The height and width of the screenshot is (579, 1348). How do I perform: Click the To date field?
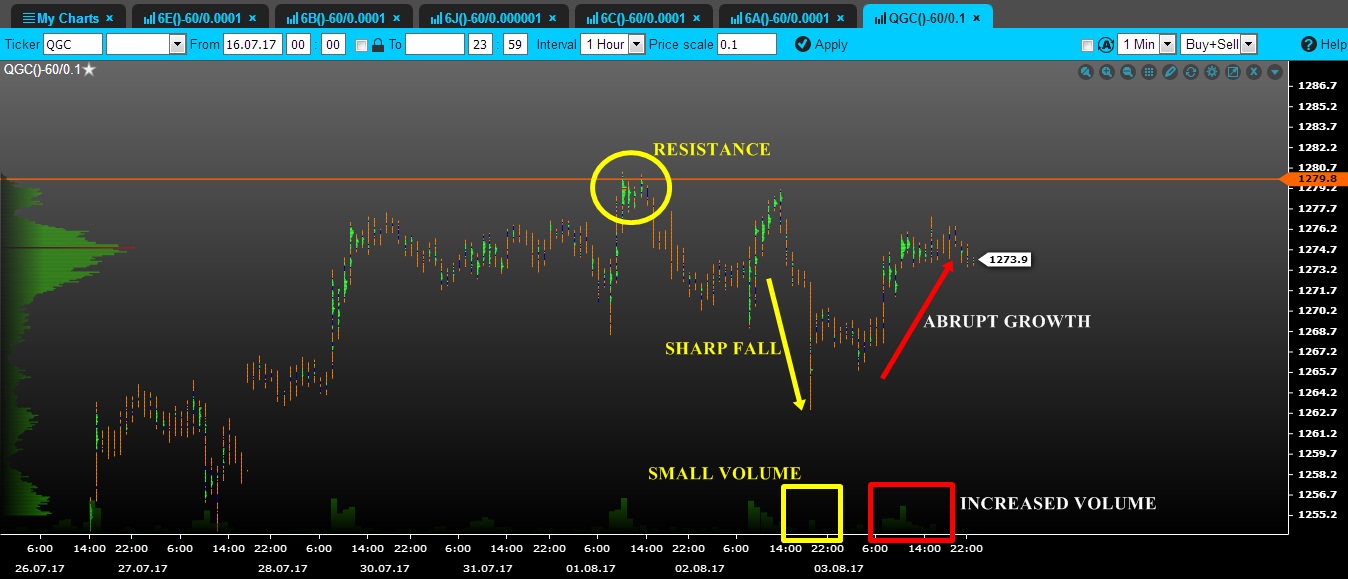point(435,44)
